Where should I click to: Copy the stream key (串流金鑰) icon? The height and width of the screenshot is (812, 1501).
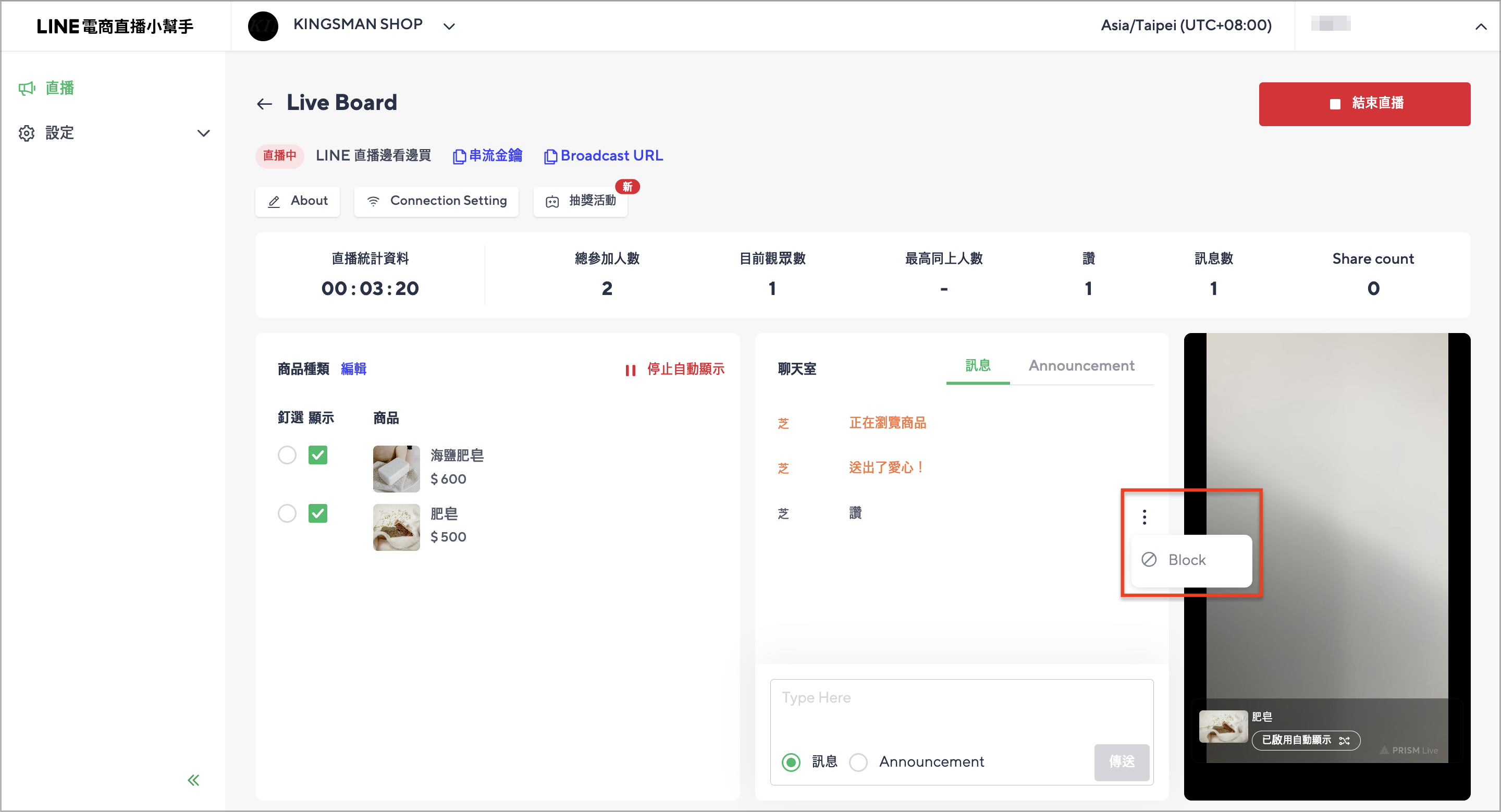[459, 157]
